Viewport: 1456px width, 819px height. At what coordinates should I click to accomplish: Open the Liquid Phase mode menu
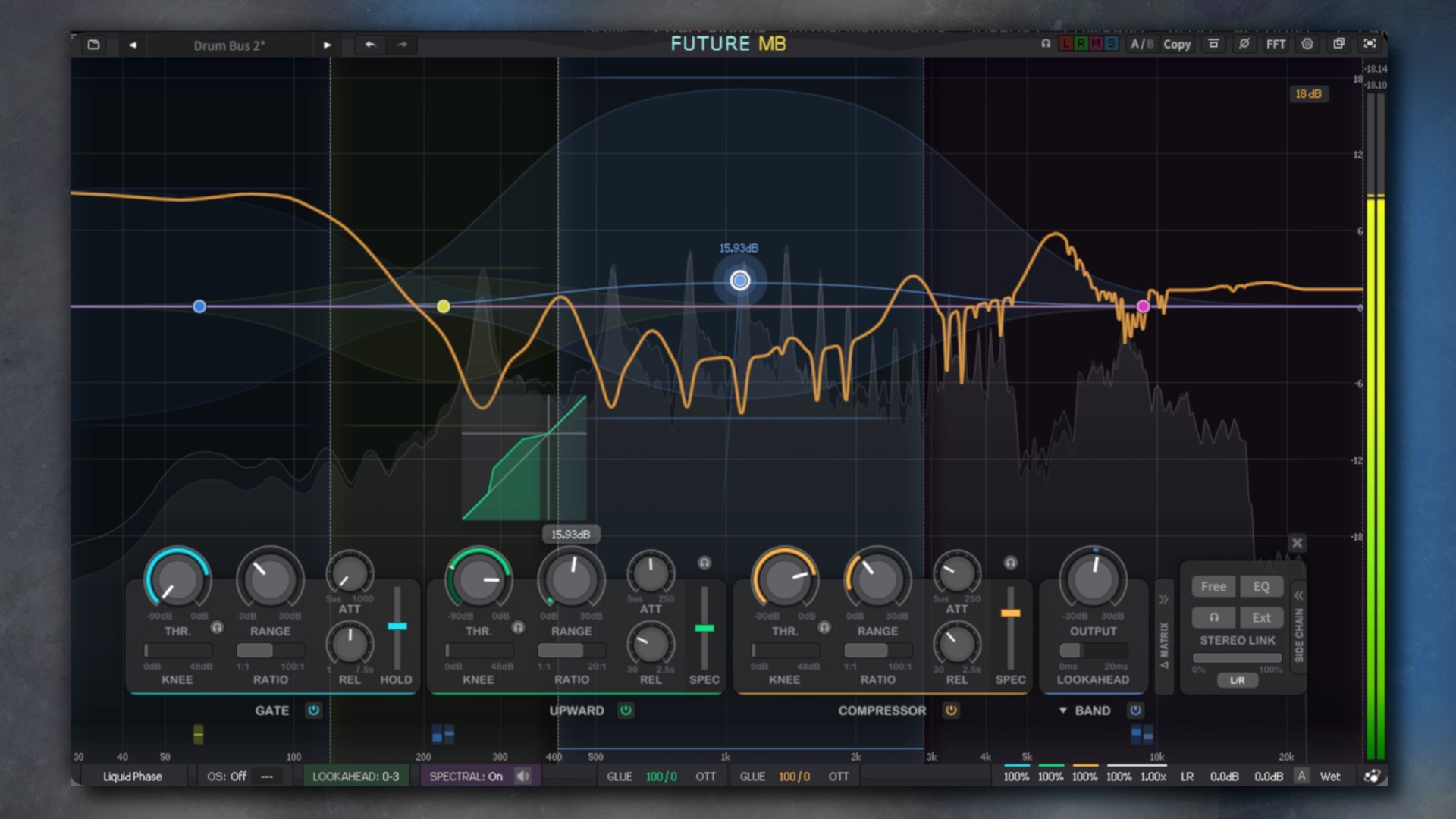point(133,777)
